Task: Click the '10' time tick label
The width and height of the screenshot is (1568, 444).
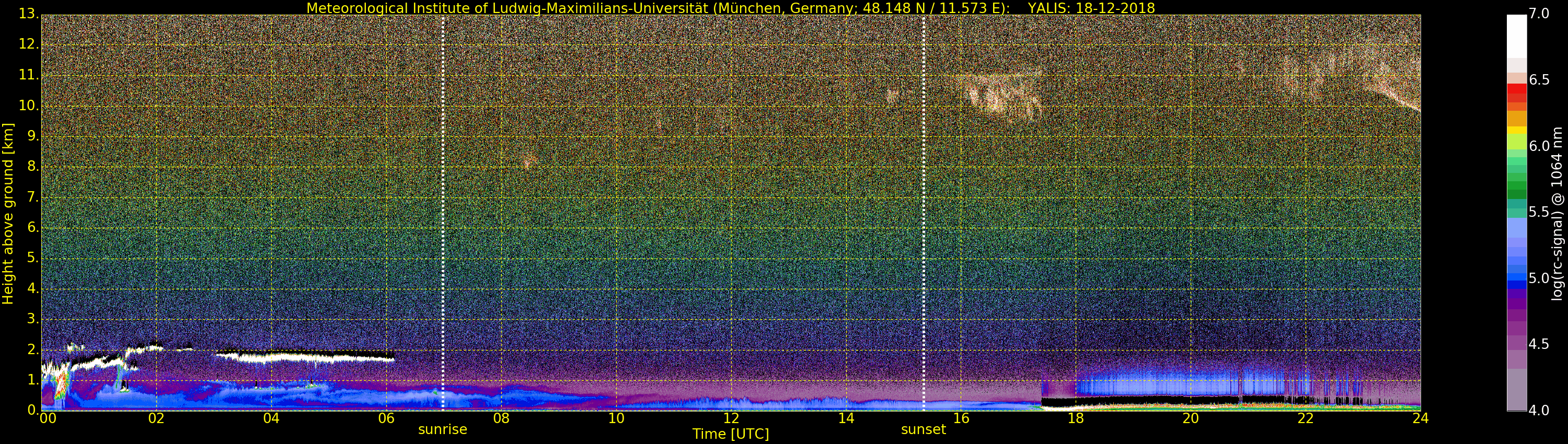Action: pos(616,418)
